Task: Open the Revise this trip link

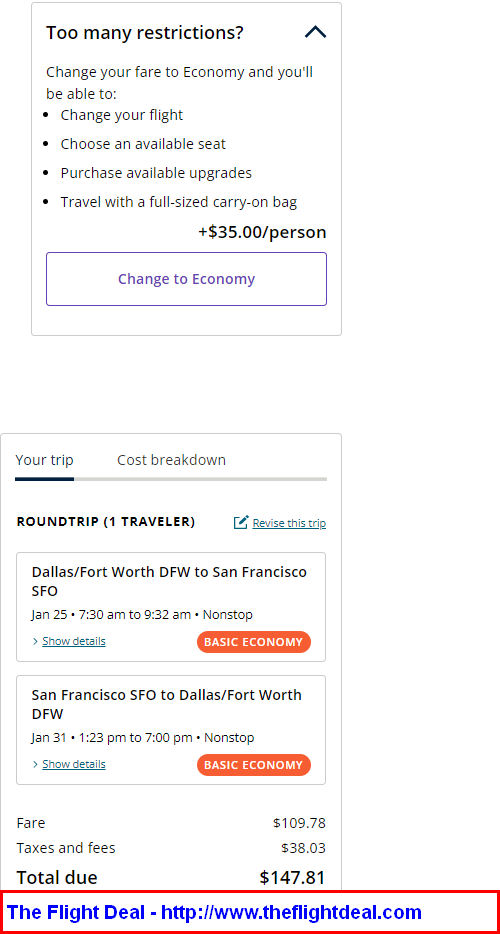Action: [289, 523]
